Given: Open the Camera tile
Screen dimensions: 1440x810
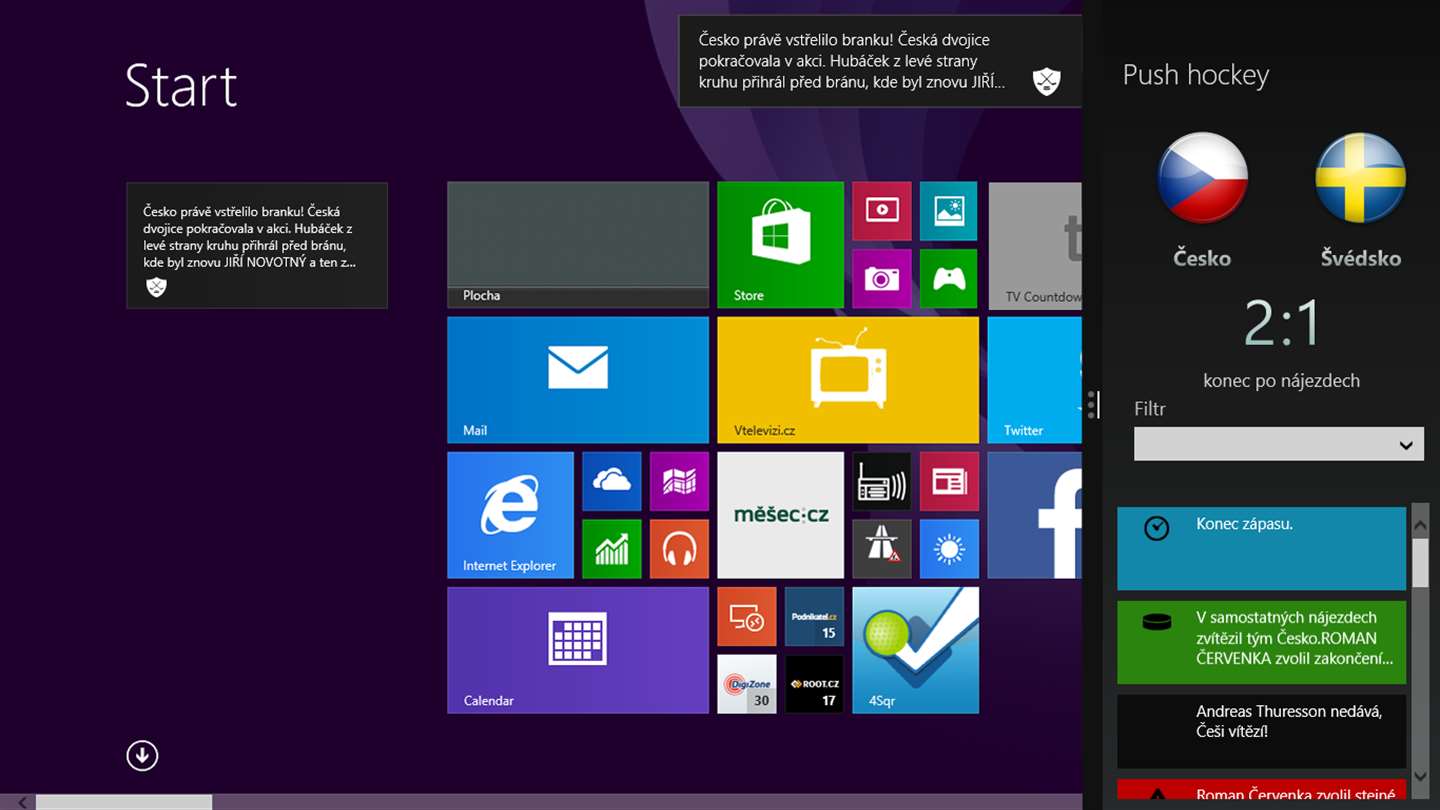Looking at the screenshot, I should [x=882, y=278].
